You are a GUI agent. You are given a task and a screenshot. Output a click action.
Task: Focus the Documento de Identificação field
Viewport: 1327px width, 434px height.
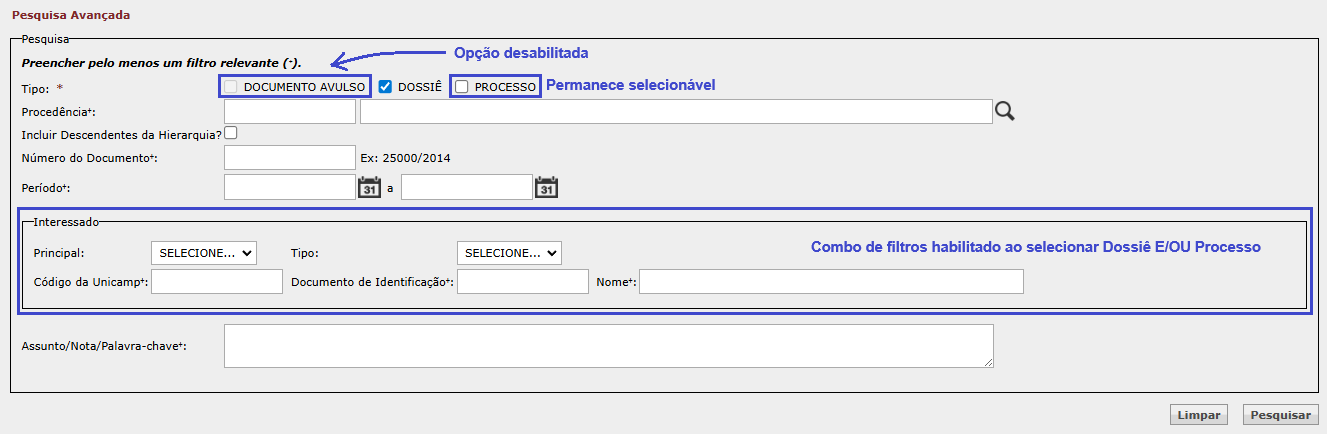tap(523, 282)
